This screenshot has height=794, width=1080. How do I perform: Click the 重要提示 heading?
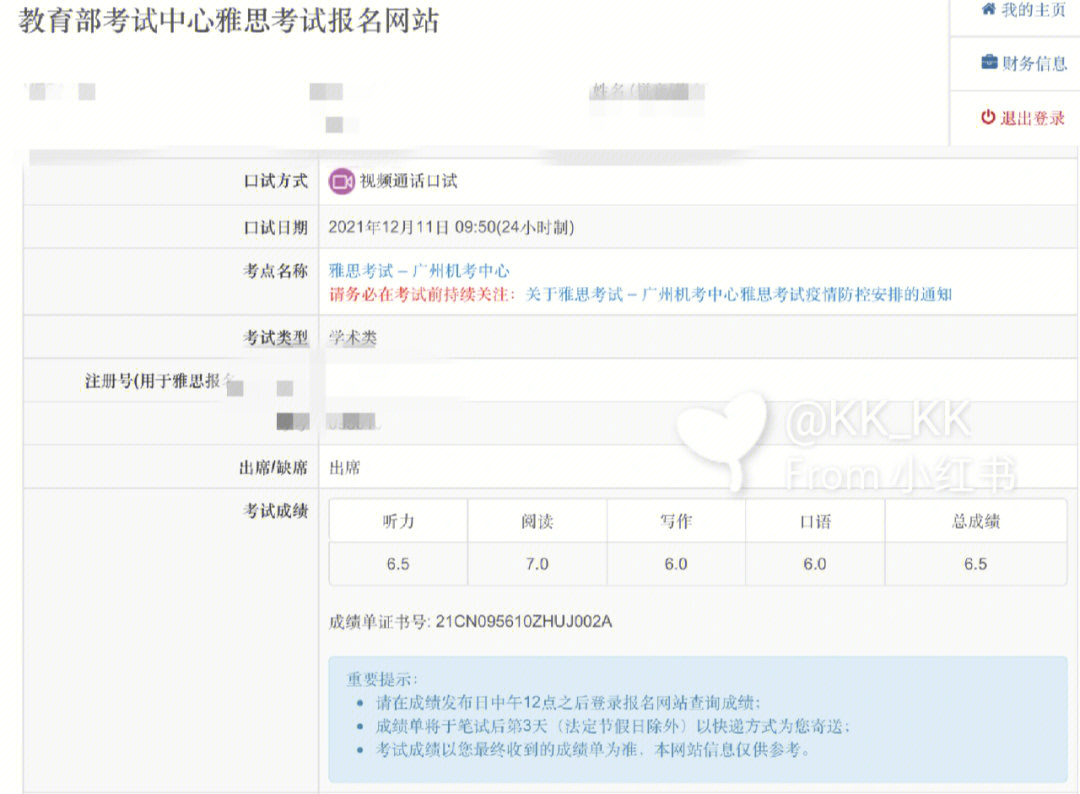coord(381,680)
